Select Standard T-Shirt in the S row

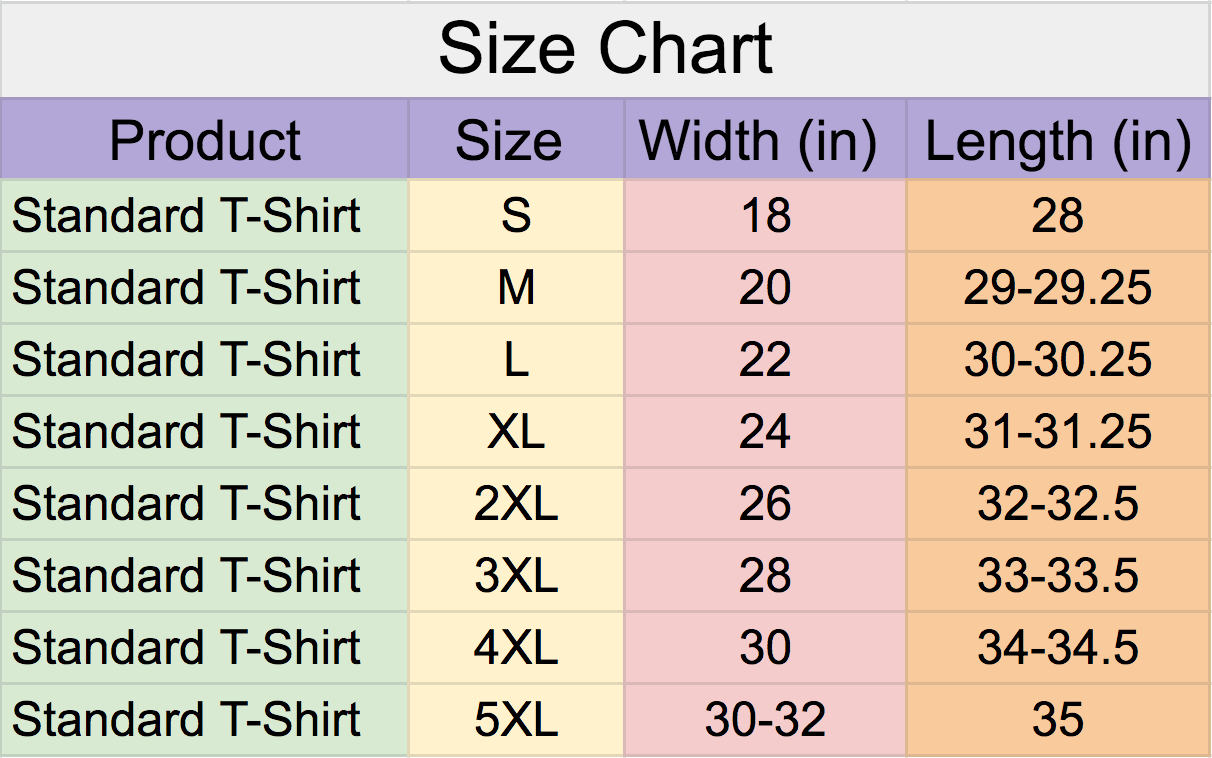186,216
